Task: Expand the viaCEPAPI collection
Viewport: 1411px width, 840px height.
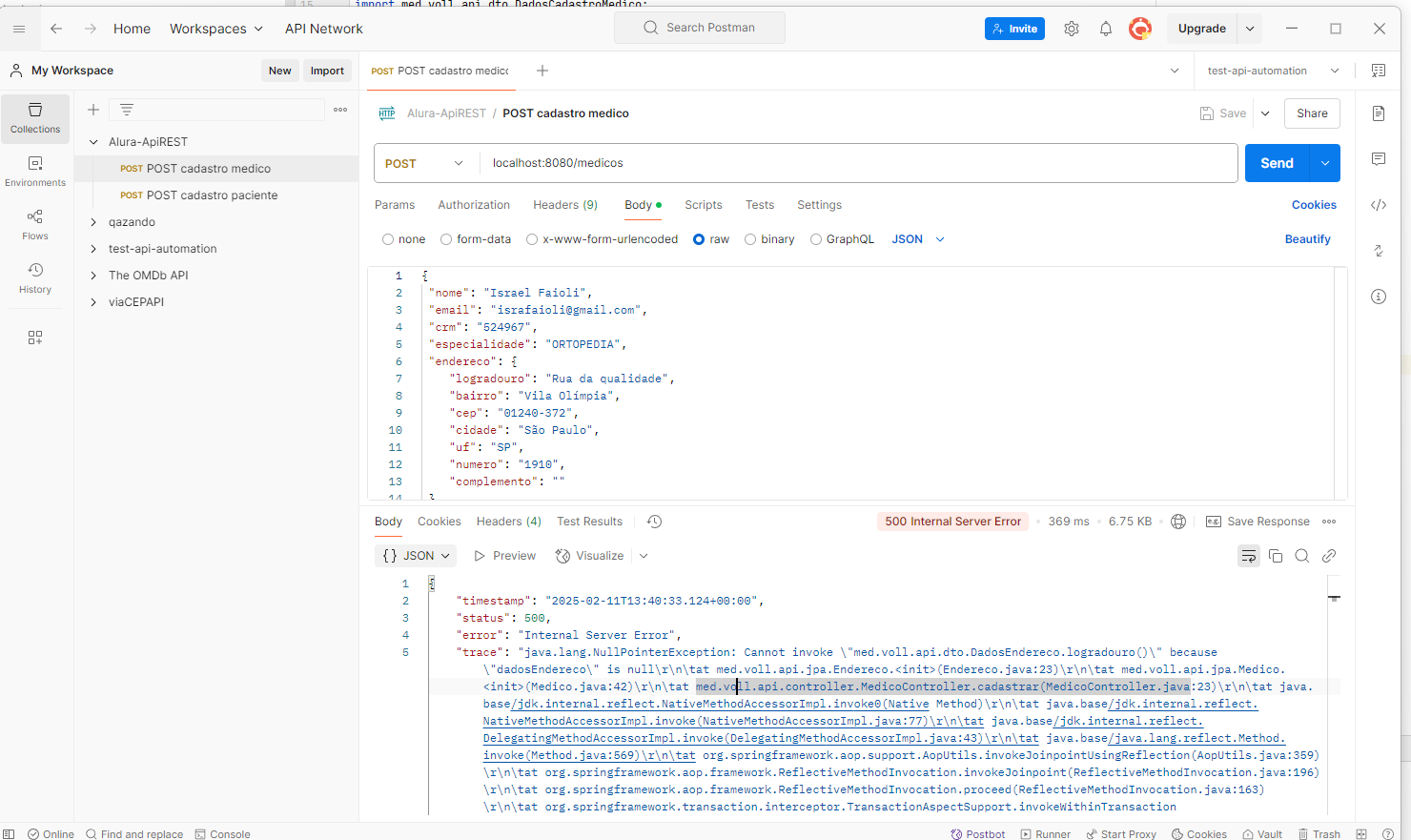Action: click(x=93, y=302)
